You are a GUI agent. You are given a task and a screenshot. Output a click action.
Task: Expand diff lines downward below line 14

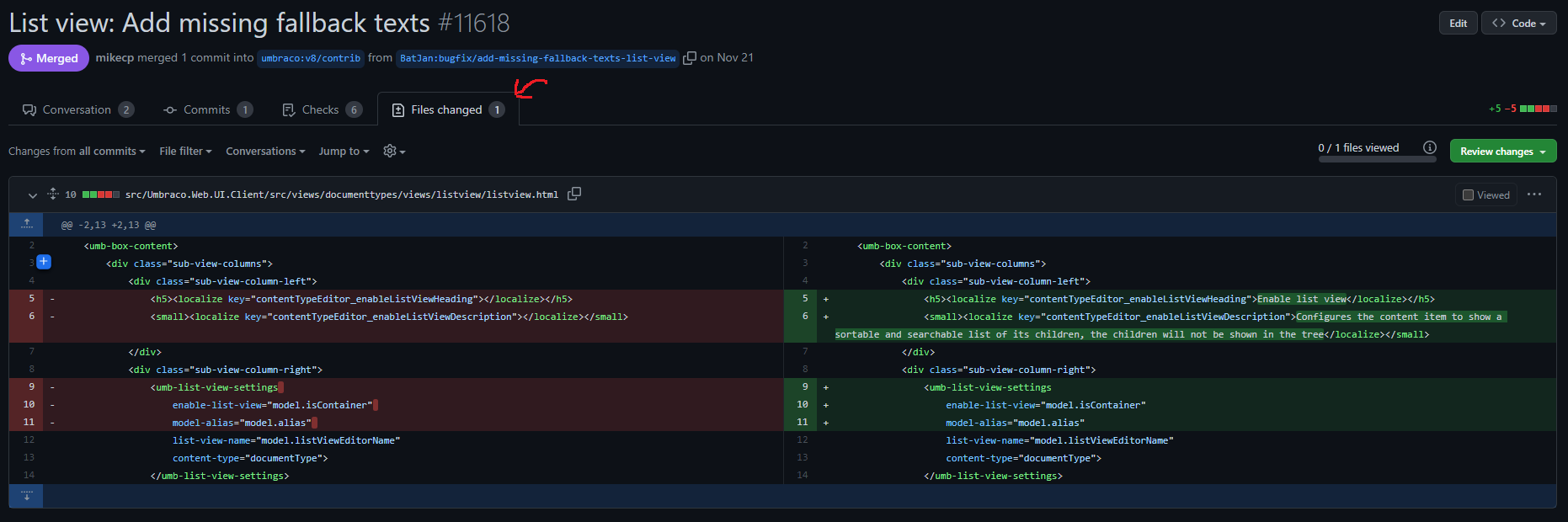click(x=26, y=495)
